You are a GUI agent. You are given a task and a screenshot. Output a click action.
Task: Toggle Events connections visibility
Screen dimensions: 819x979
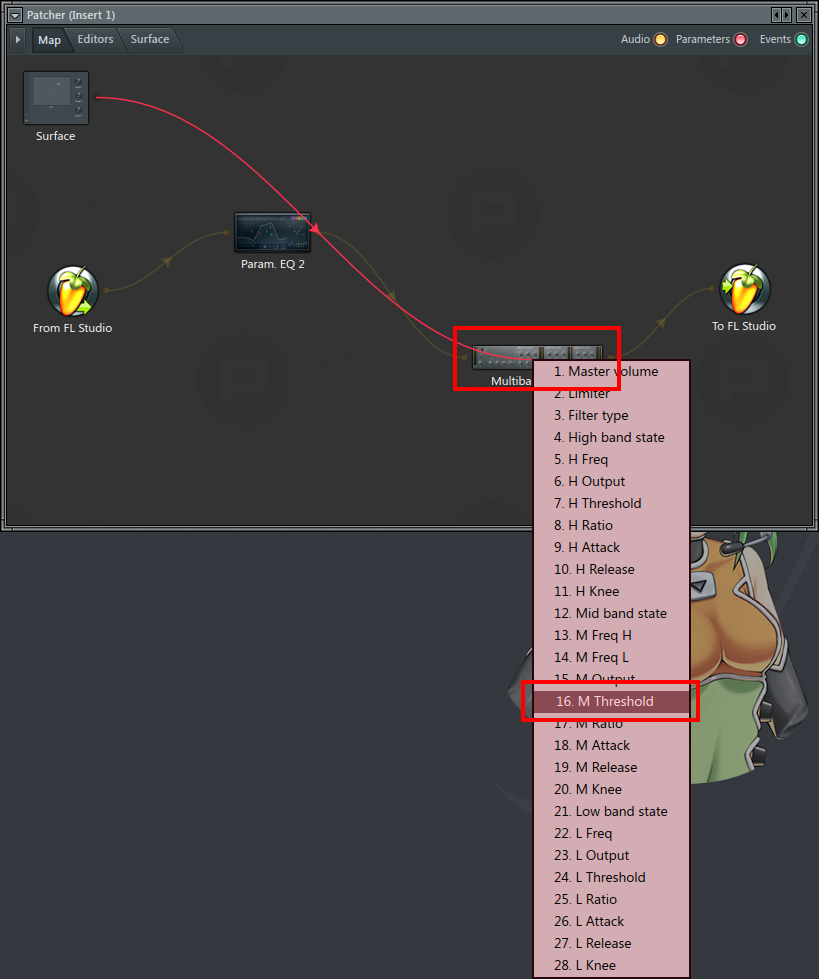pos(801,39)
